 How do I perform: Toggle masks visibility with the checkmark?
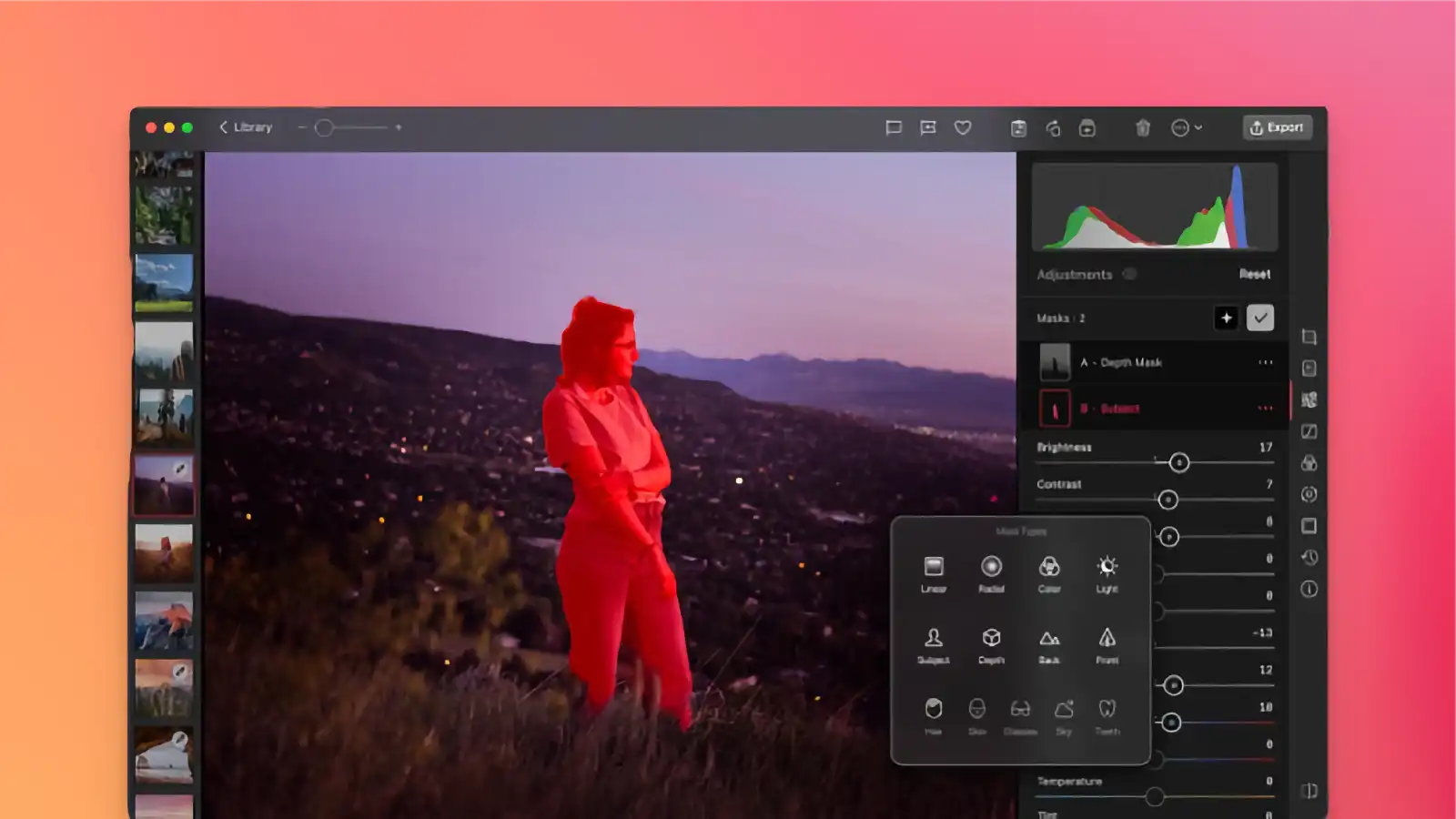coord(1261,318)
